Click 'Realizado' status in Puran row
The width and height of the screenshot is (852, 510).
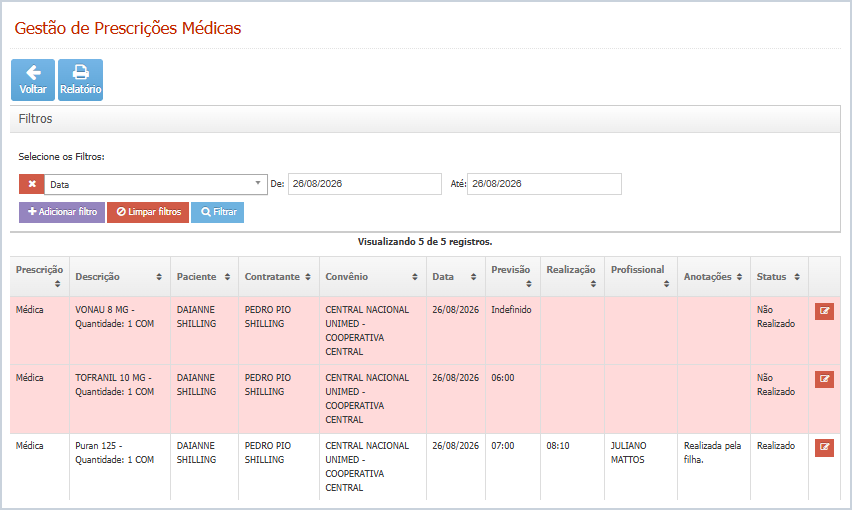(x=776, y=445)
